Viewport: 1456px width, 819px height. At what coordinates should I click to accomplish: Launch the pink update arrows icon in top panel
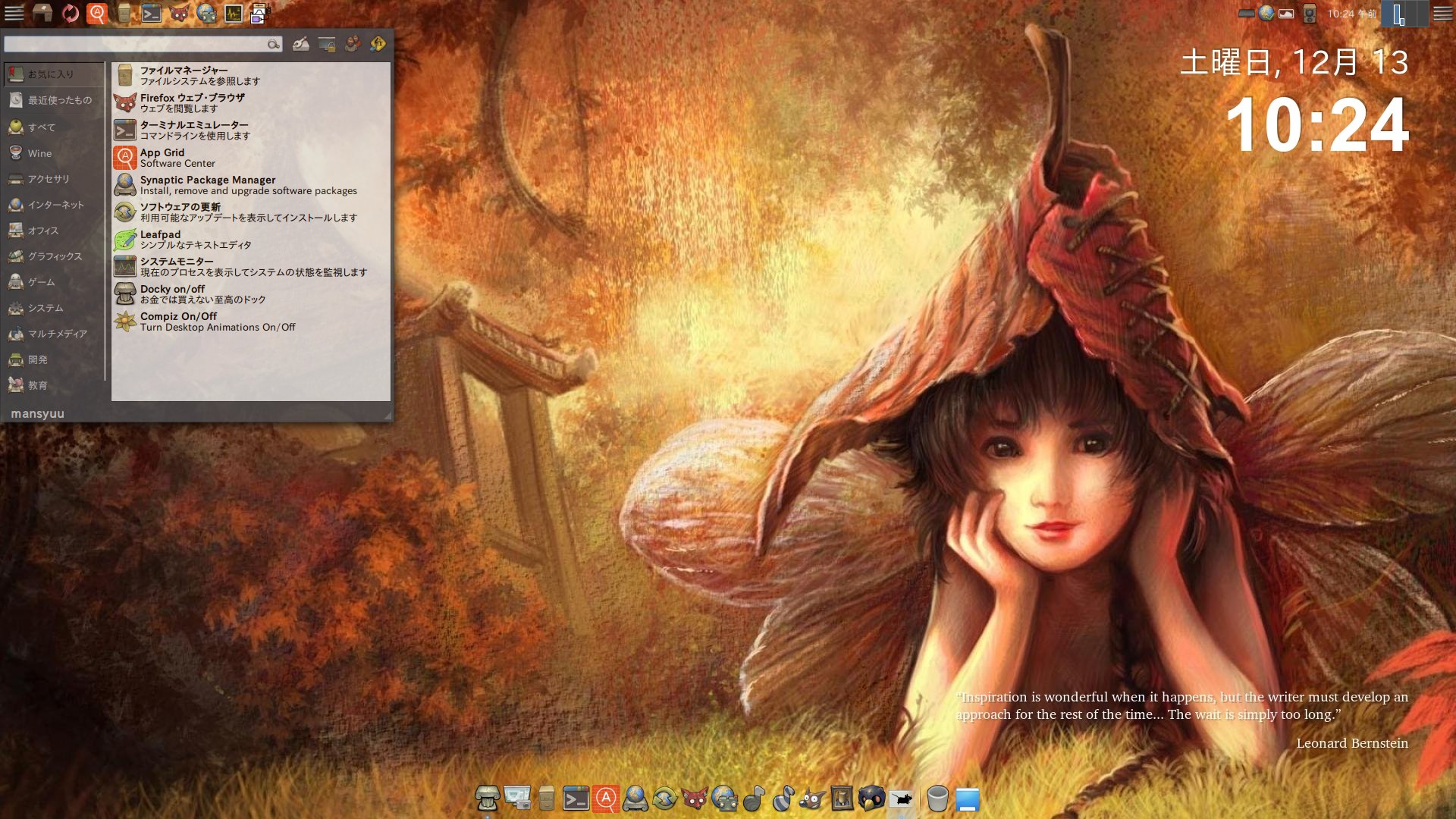[x=70, y=13]
